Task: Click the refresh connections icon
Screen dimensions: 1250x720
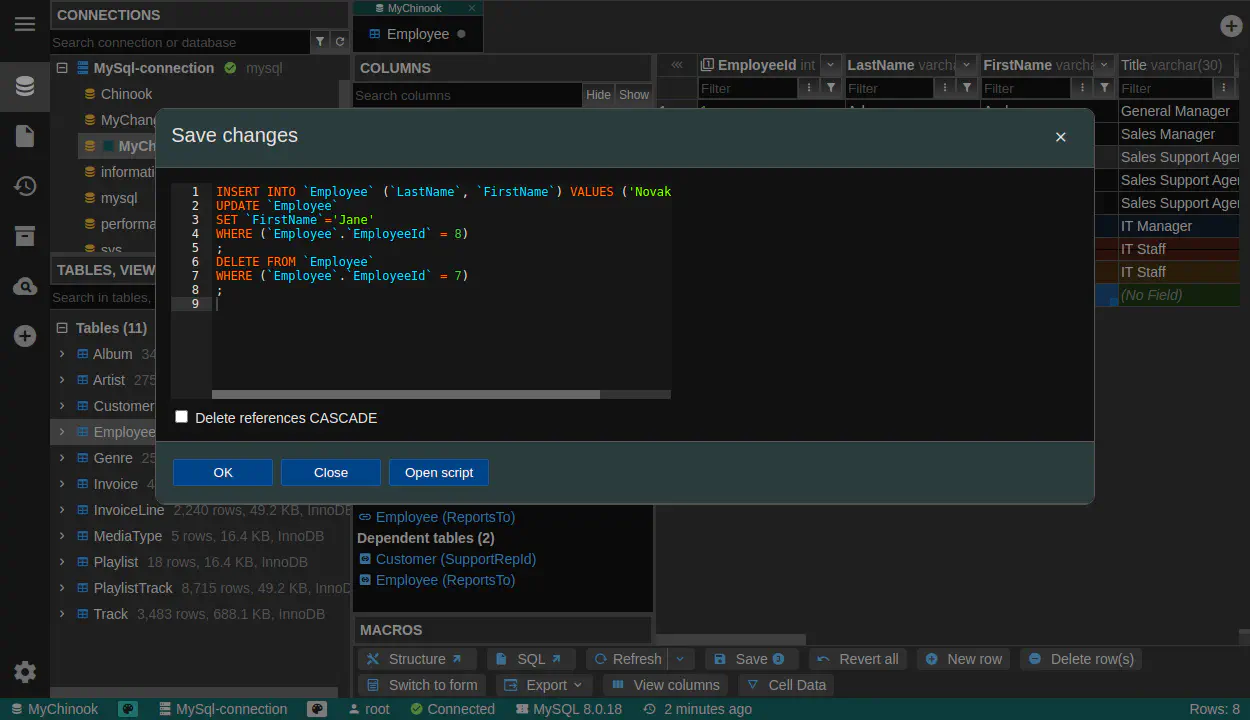Action: (x=340, y=42)
